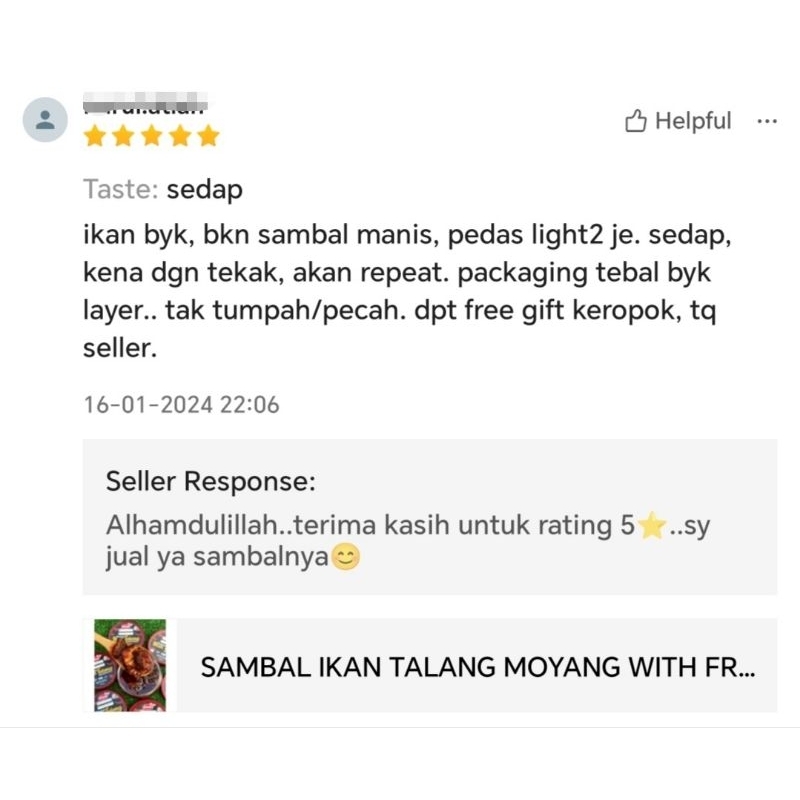
Task: Click the smiley emoji in seller response
Action: pyautogui.click(x=345, y=557)
